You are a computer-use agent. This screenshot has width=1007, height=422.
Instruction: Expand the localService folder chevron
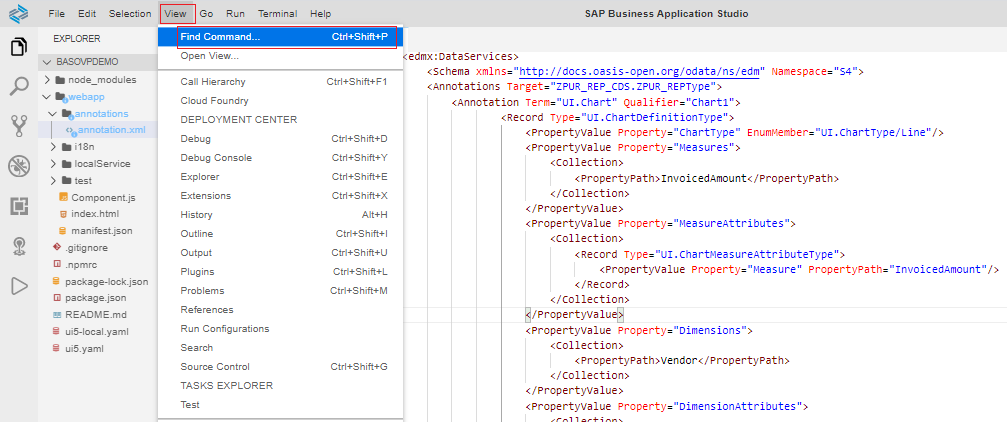(53, 164)
